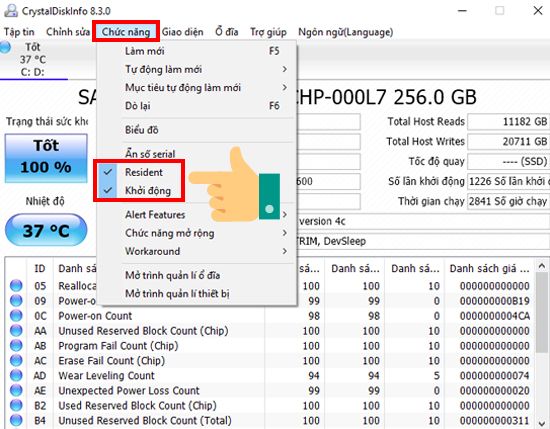Click scrollbar up arrow of attribute list

(542, 266)
